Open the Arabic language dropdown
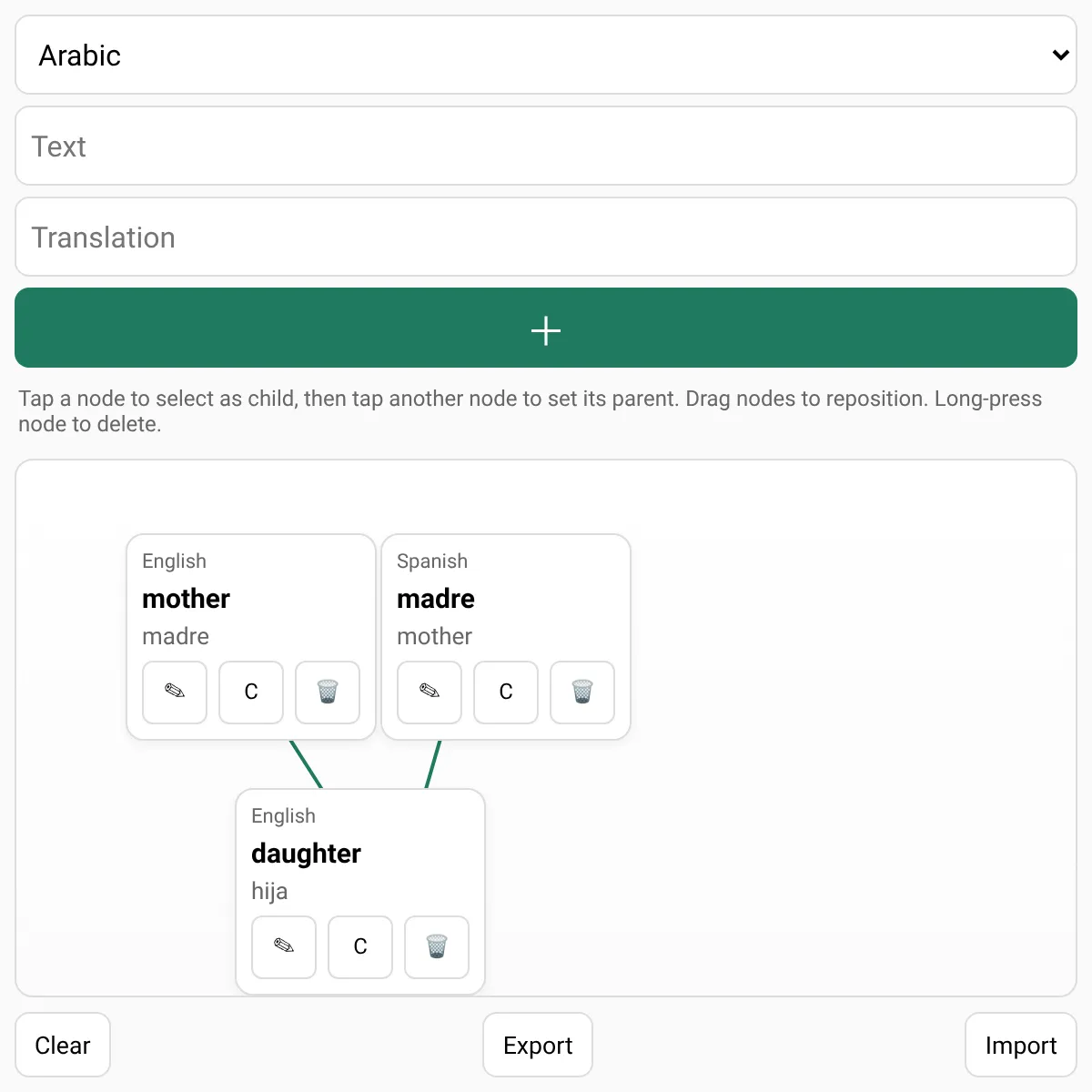This screenshot has width=1092, height=1092. point(546,55)
